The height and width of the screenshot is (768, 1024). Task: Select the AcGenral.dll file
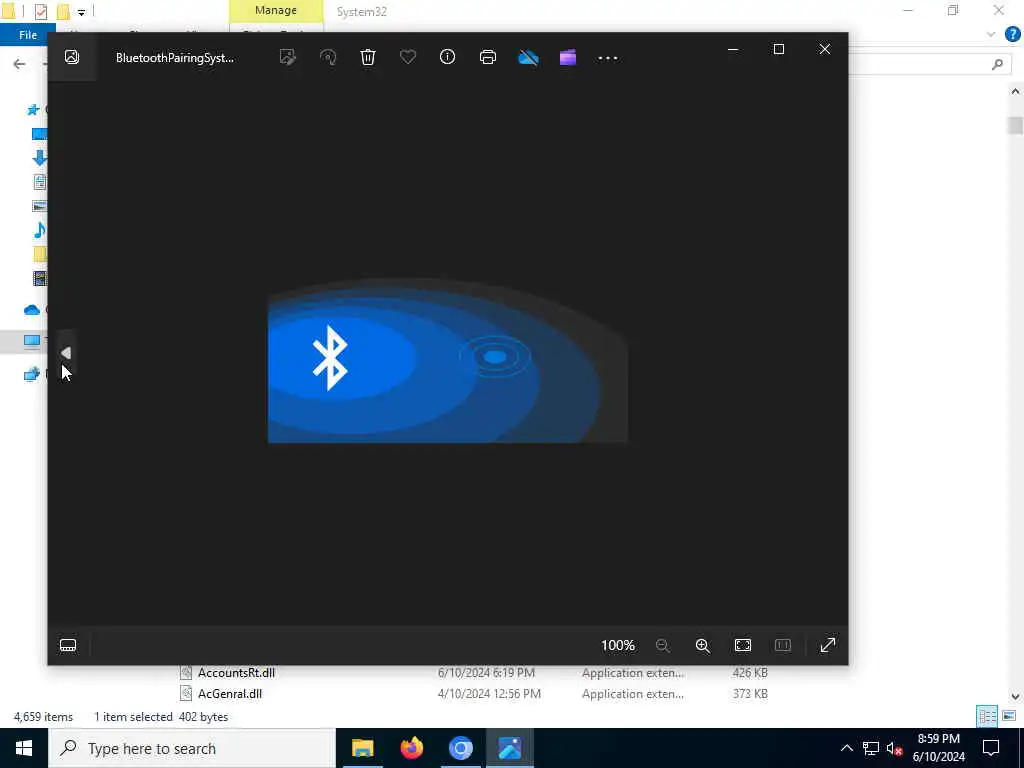[x=229, y=694]
